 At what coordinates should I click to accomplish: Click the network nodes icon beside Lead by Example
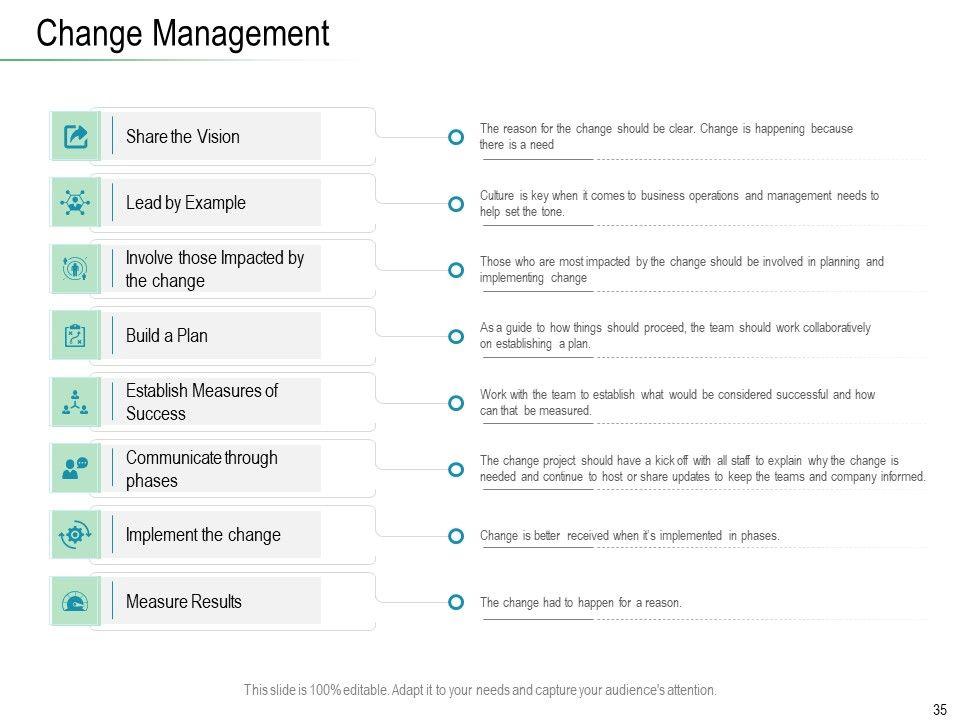click(x=75, y=203)
